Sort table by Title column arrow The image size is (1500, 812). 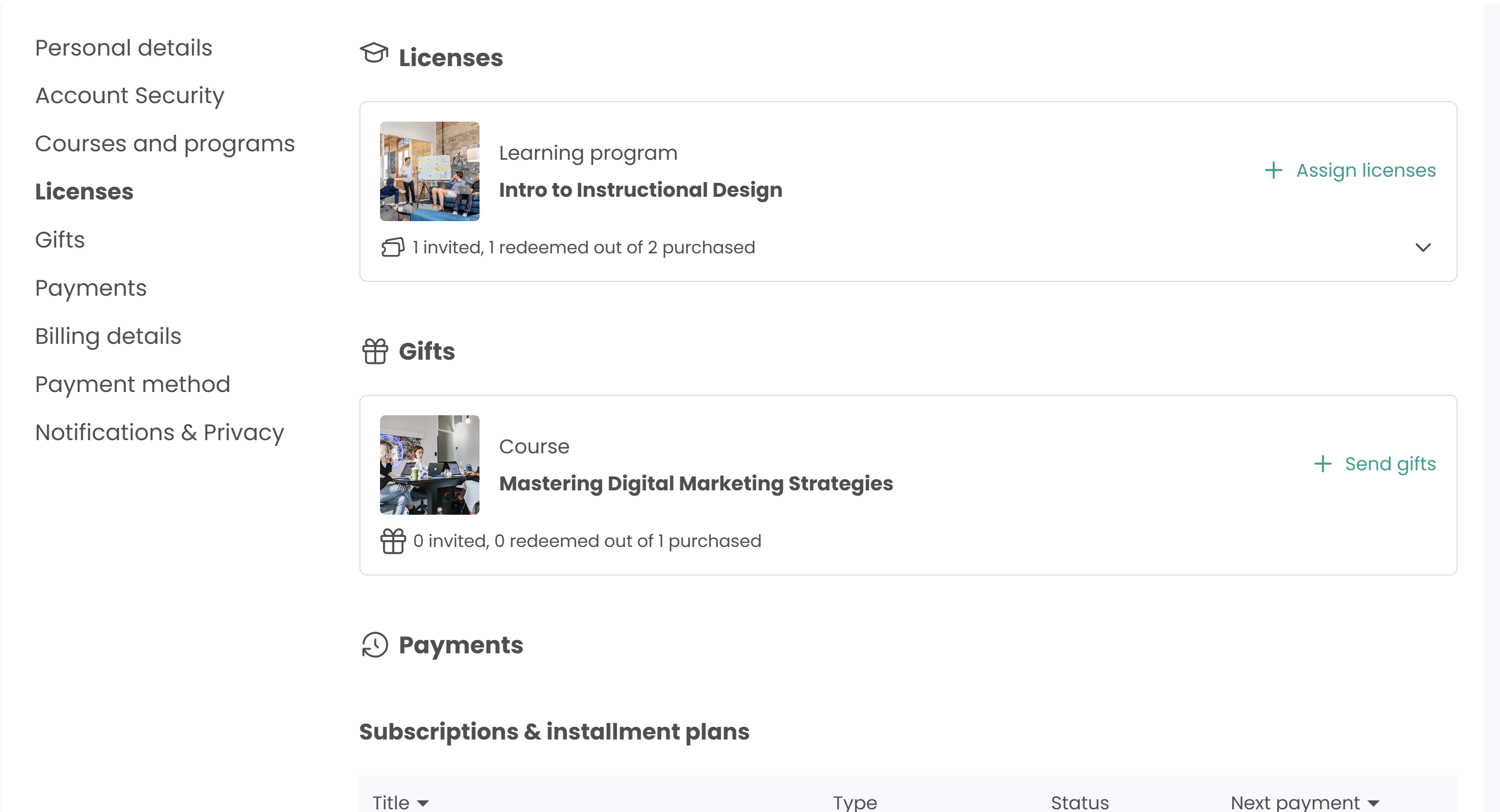pyautogui.click(x=423, y=802)
